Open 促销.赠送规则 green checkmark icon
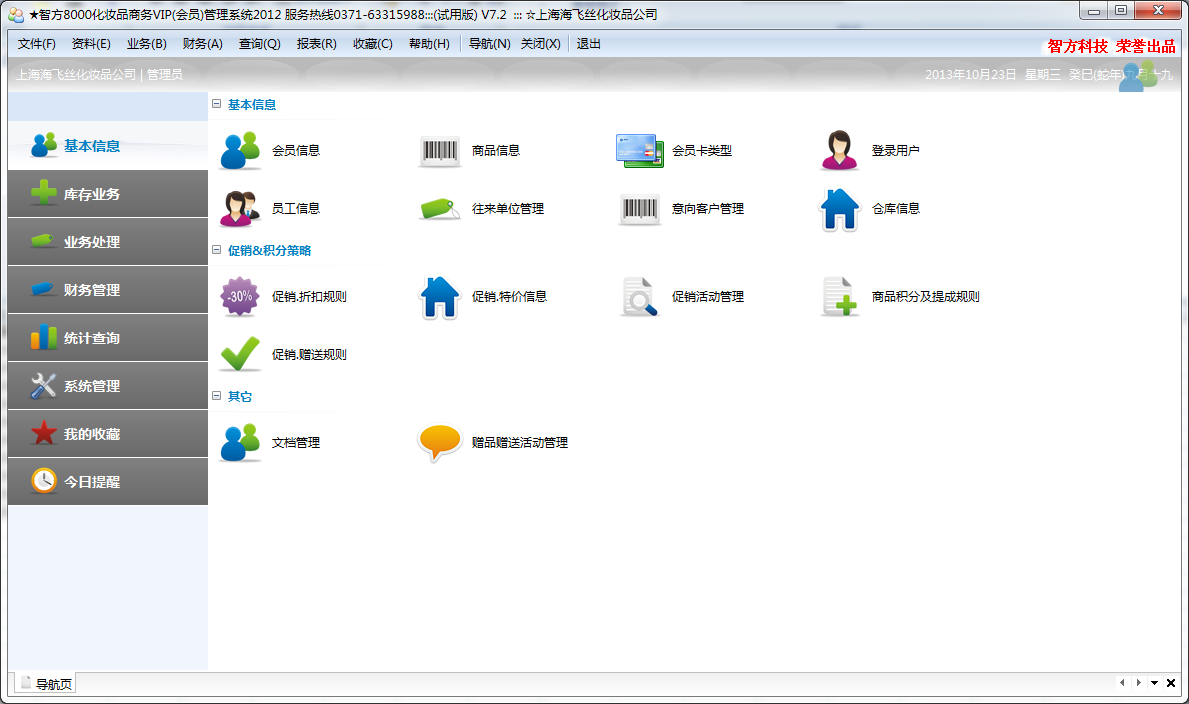1189x704 pixels. point(240,354)
